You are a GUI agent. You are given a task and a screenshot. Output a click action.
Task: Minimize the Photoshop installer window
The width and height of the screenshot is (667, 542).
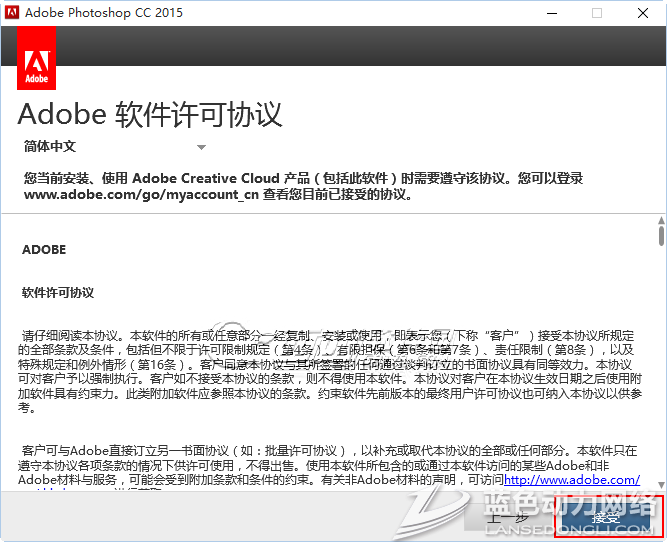tap(551, 13)
